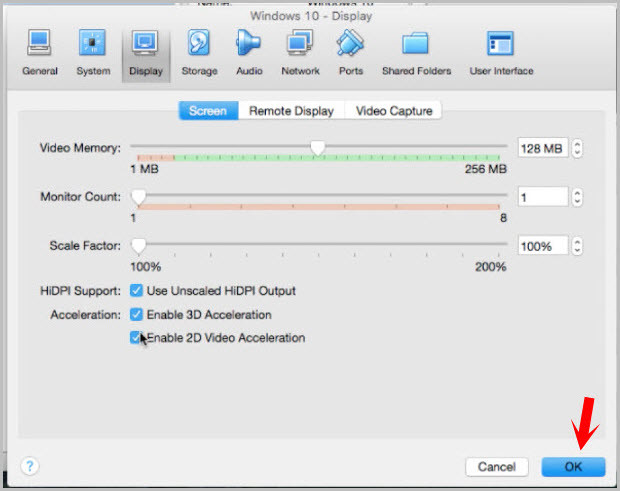Screen dimensions: 620x491
Task: Click the HiDPI Support label
Action: (x=80, y=291)
